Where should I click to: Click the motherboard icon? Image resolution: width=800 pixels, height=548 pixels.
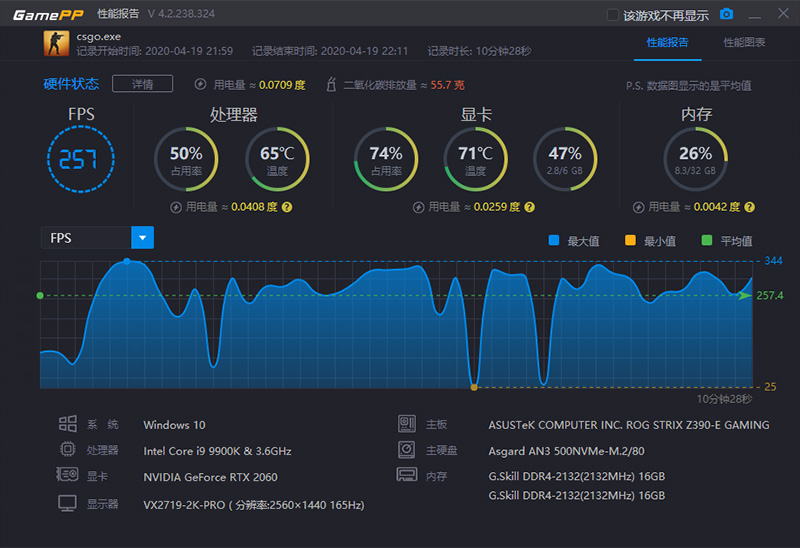pos(407,424)
